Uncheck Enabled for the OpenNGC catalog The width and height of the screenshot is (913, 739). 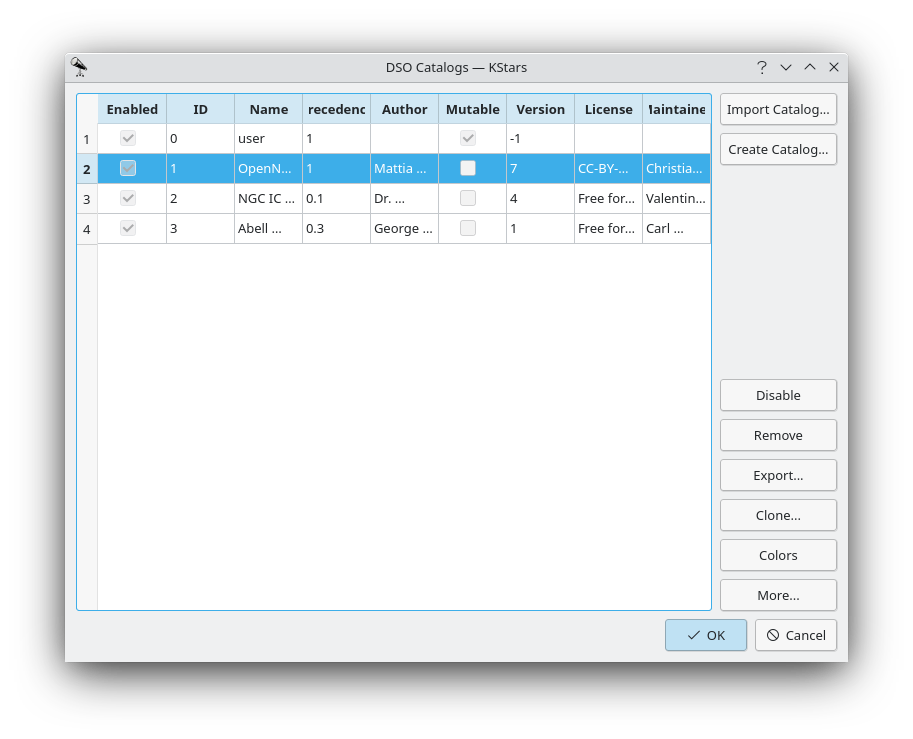[127, 168]
